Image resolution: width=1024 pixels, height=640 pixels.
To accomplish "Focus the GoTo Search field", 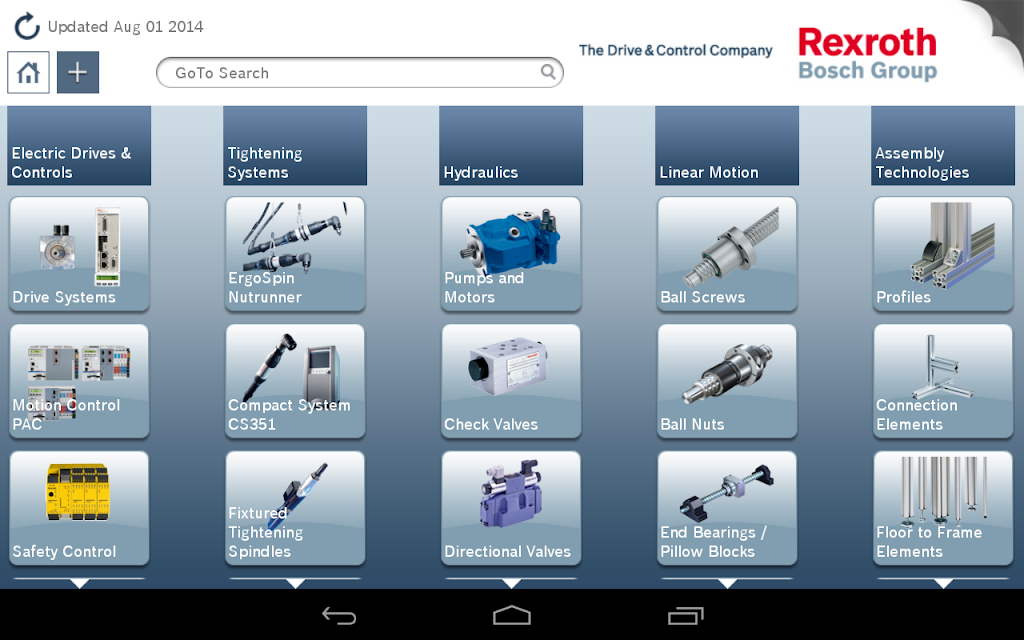I will coord(360,72).
